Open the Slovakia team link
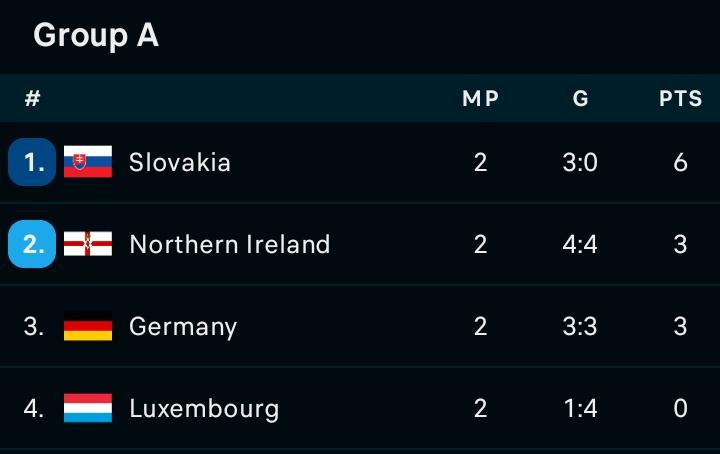This screenshot has height=454, width=720. point(180,162)
